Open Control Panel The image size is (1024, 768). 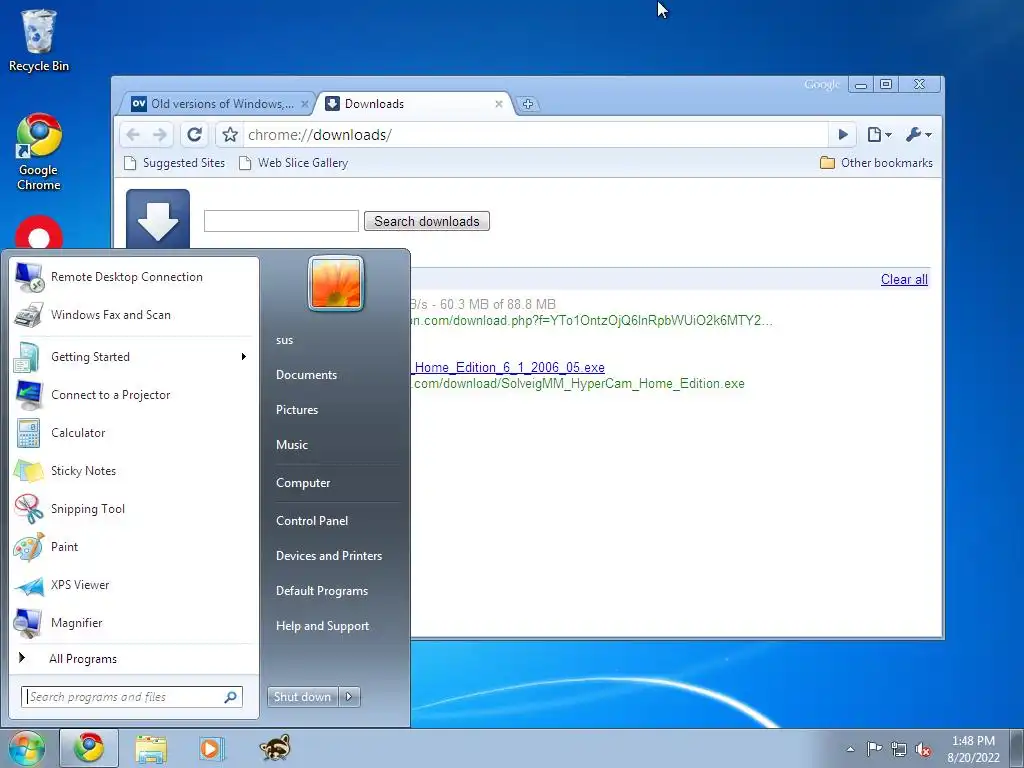[312, 521]
